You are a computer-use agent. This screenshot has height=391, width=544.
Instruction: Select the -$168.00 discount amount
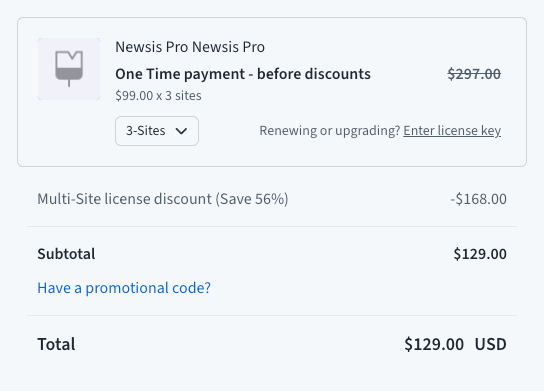478,199
